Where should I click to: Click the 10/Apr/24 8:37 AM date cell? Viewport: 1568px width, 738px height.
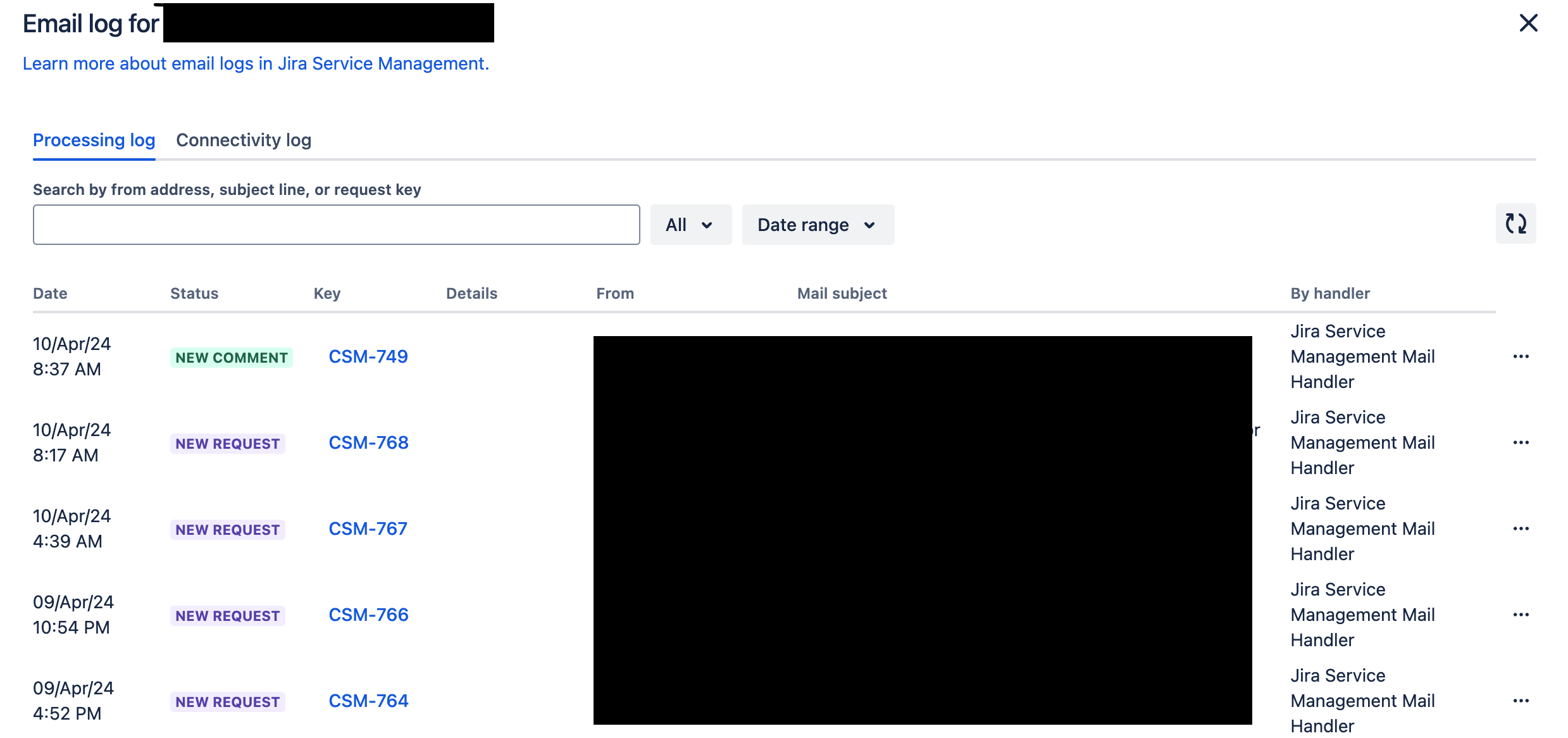[x=72, y=356]
